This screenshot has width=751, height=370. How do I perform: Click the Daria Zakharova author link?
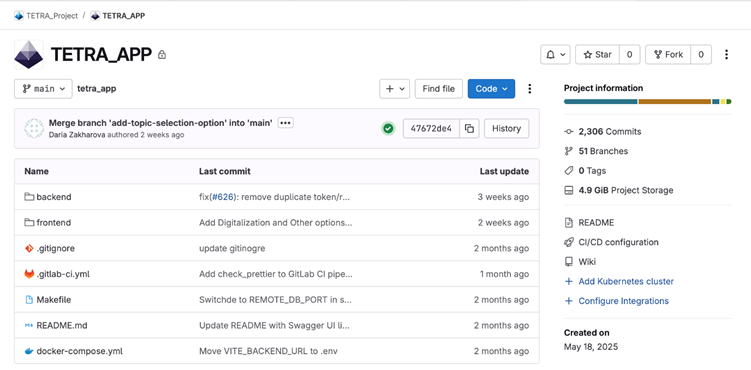click(x=77, y=135)
